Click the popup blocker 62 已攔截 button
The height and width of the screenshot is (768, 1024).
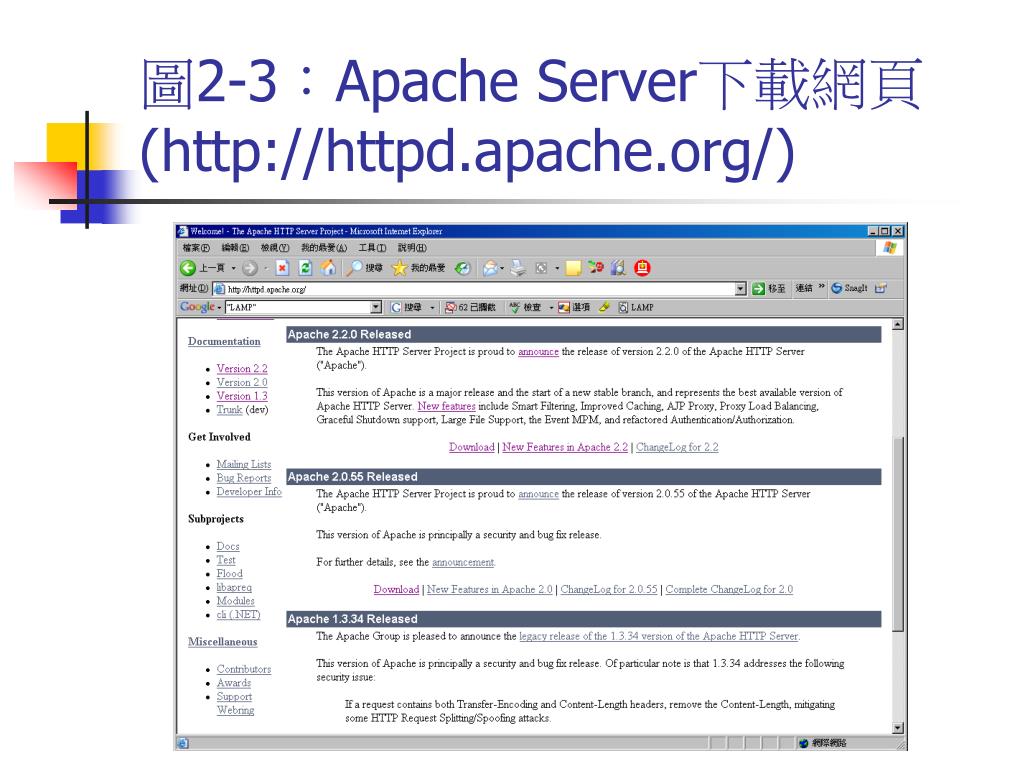pos(470,307)
